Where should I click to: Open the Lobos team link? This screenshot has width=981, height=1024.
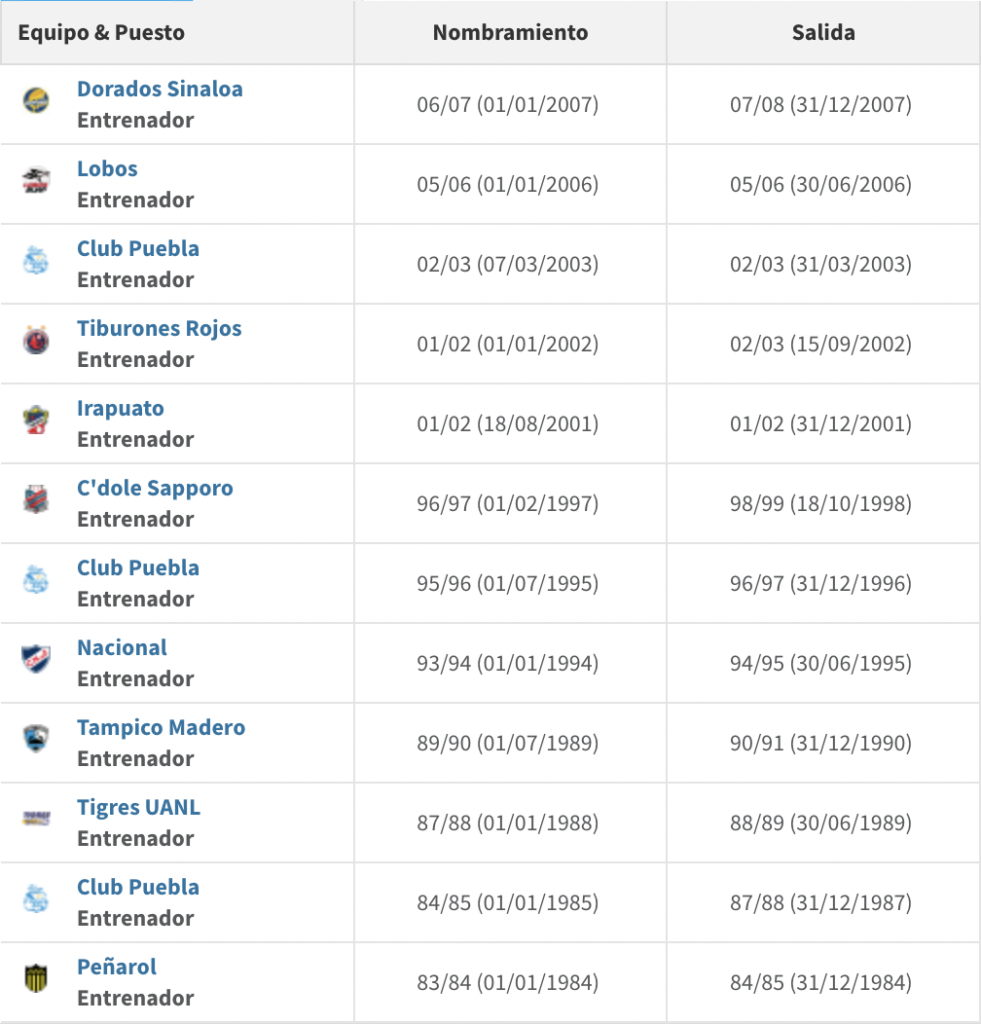coord(107,169)
